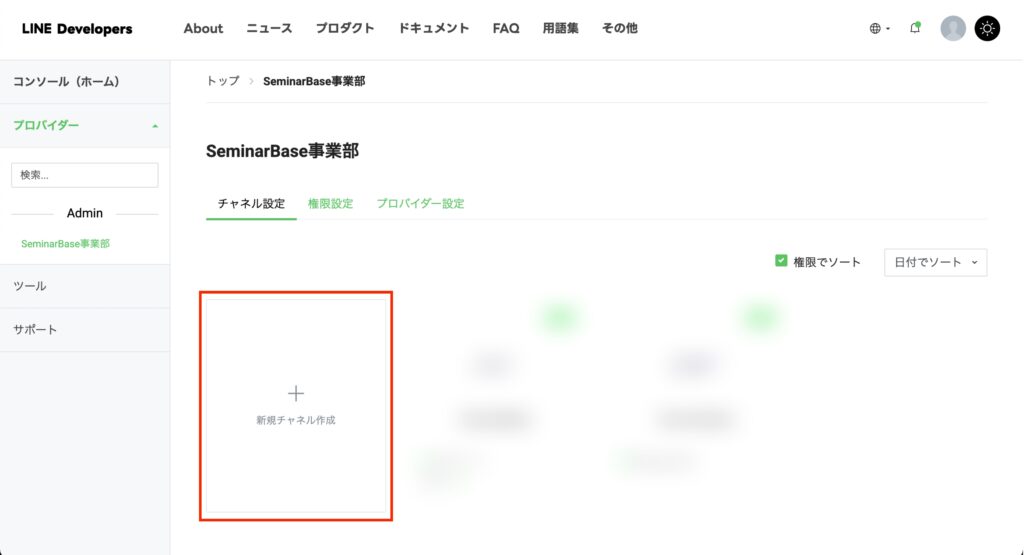Click the plus icon to create channel
The width and height of the screenshot is (1024, 555).
point(295,394)
